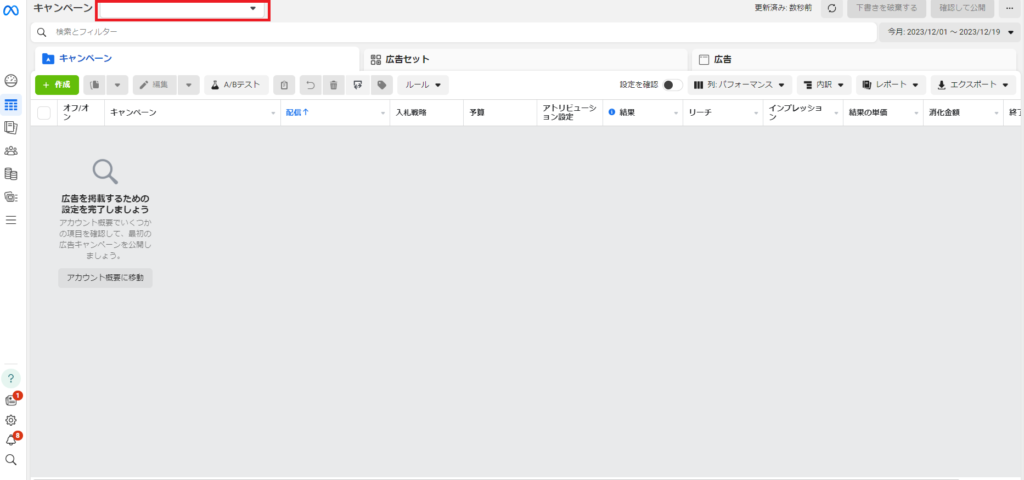Open the green help question mark icon
Image resolution: width=1024 pixels, height=480 pixels.
pyautogui.click(x=11, y=378)
